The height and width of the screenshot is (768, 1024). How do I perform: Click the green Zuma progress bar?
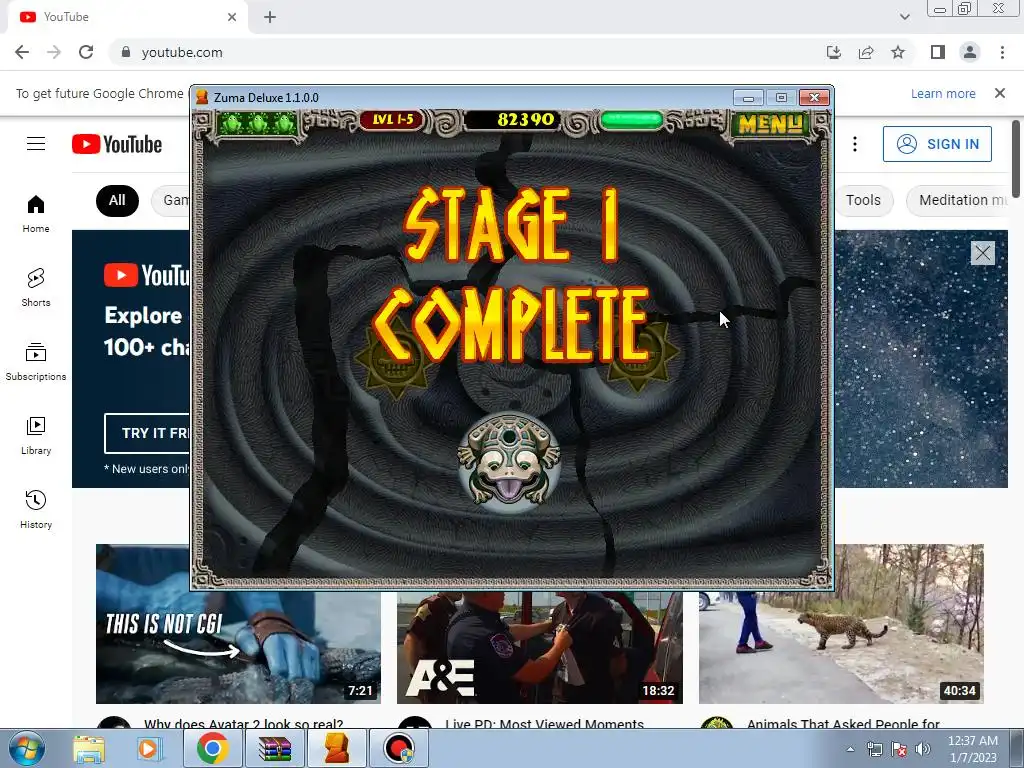click(x=632, y=120)
